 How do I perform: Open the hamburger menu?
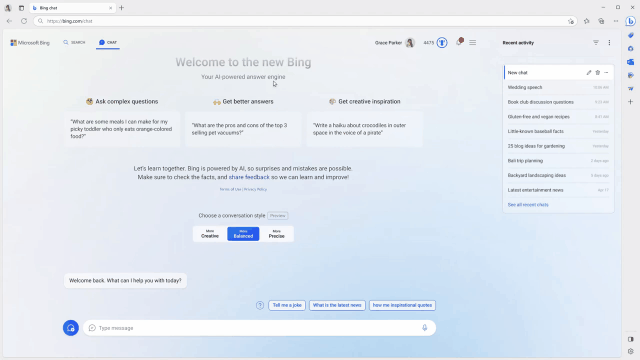tap(472, 42)
